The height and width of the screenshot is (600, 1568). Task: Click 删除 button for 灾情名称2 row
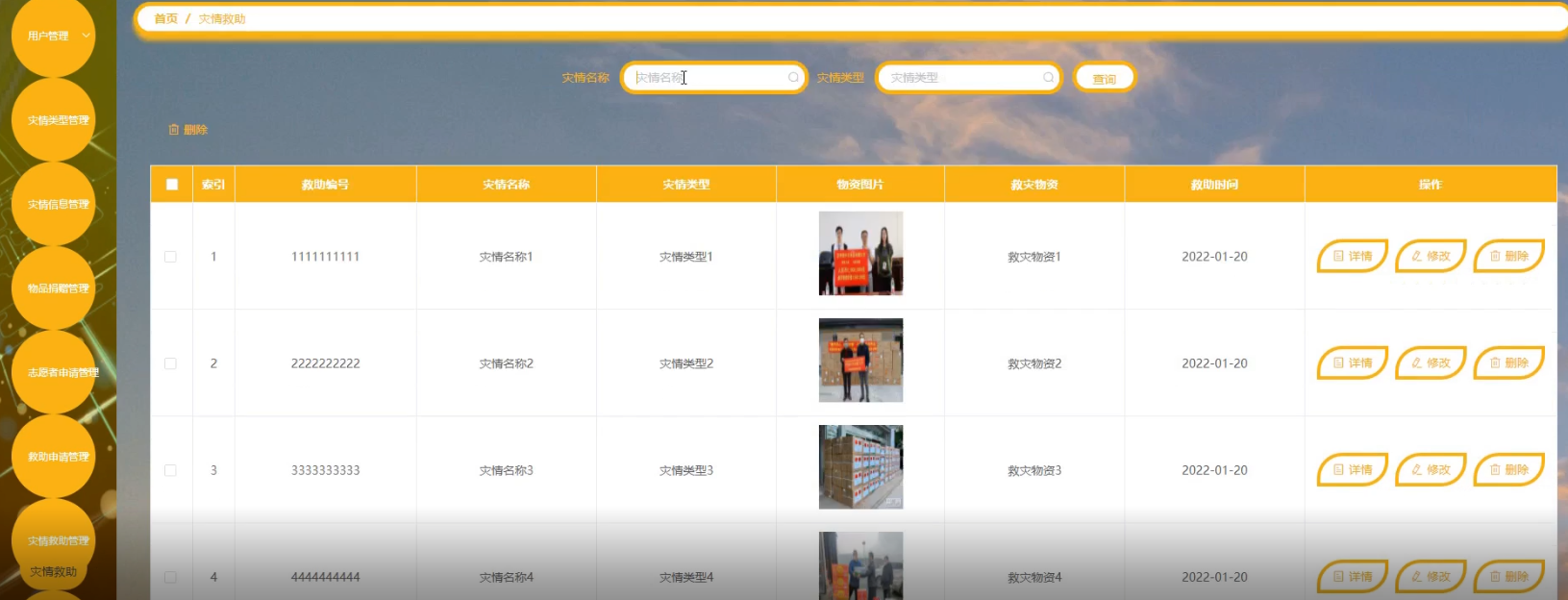pyautogui.click(x=1508, y=363)
